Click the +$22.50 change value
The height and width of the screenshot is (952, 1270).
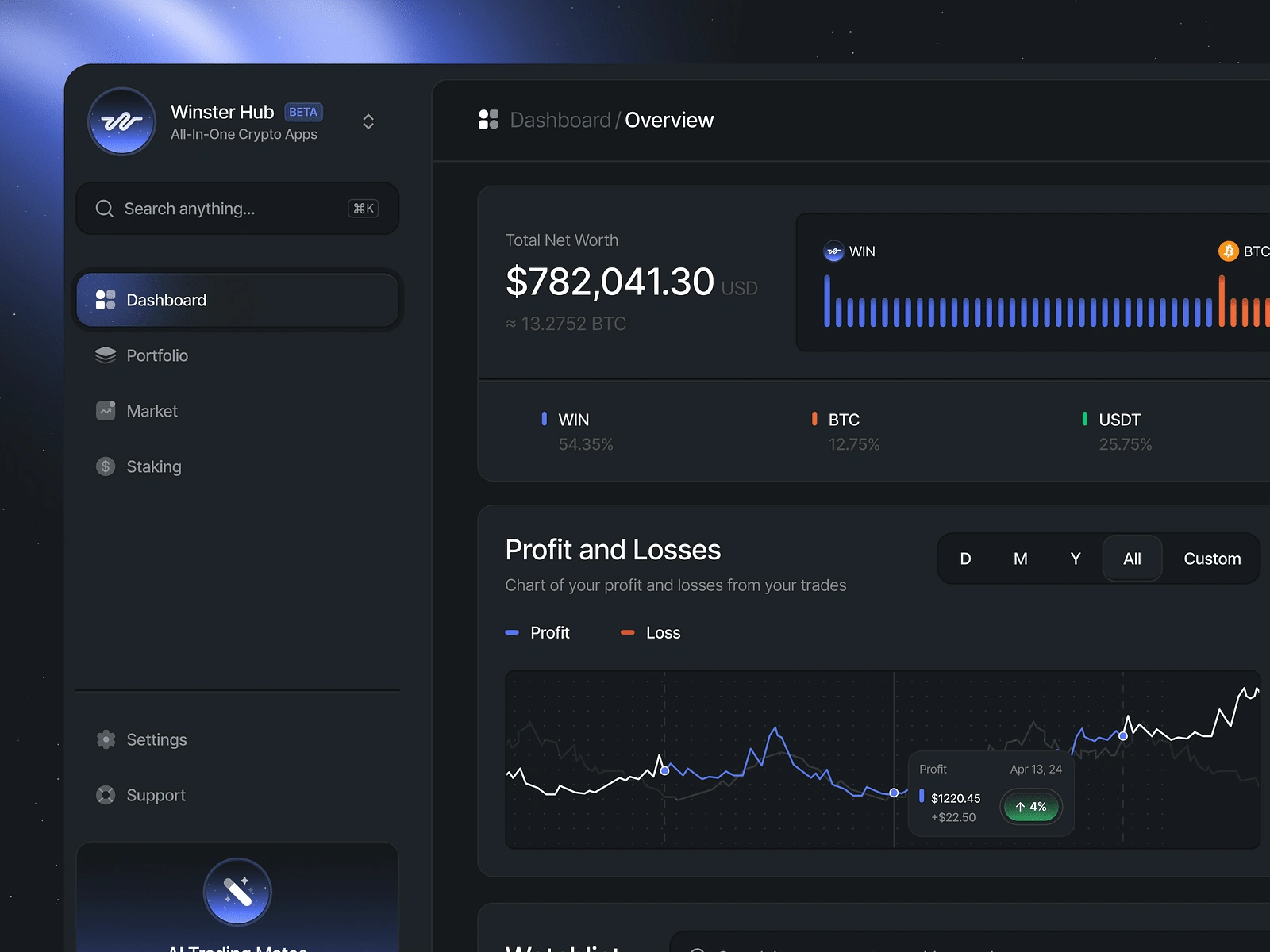coord(953,817)
